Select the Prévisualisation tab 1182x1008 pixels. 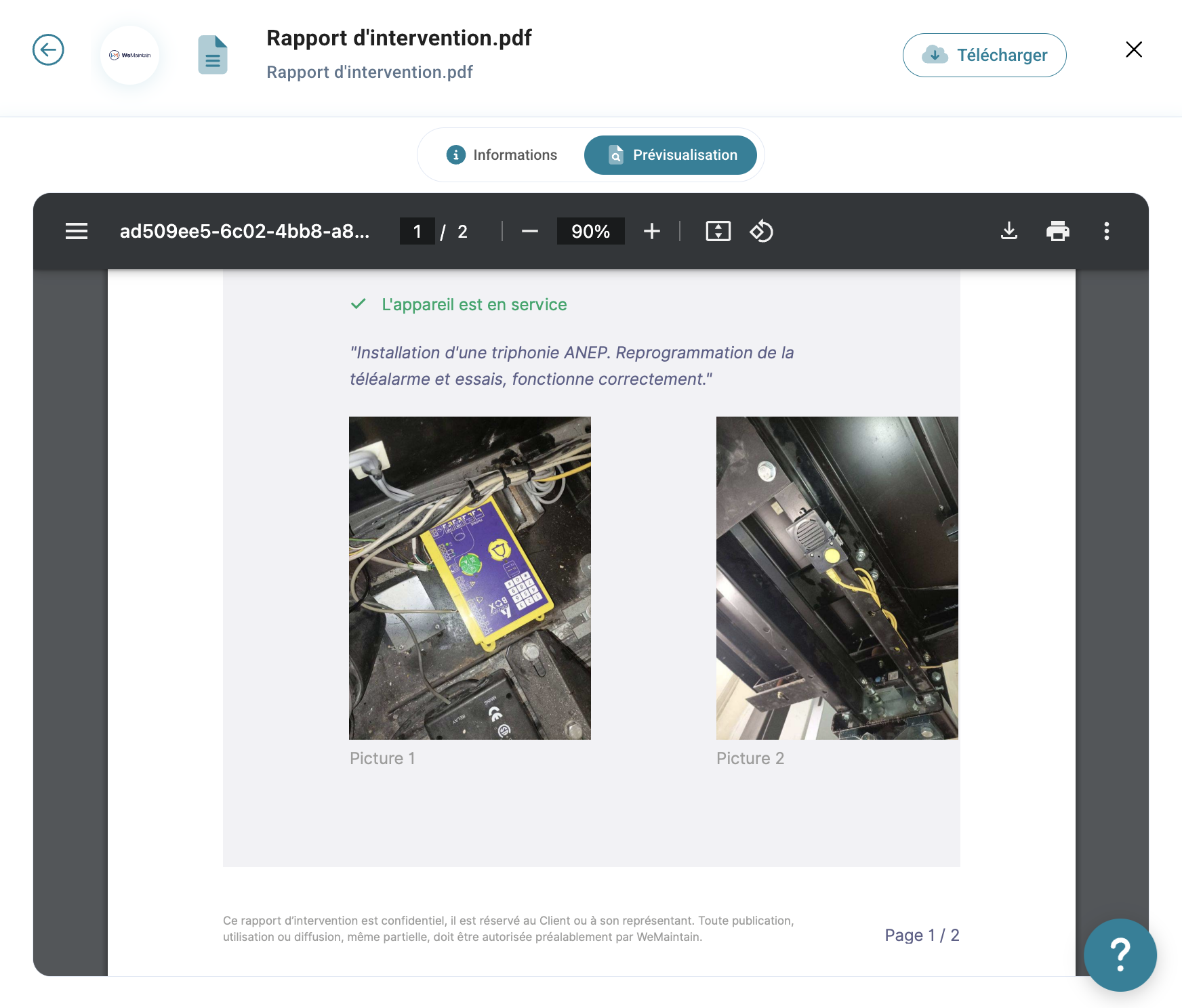click(670, 155)
